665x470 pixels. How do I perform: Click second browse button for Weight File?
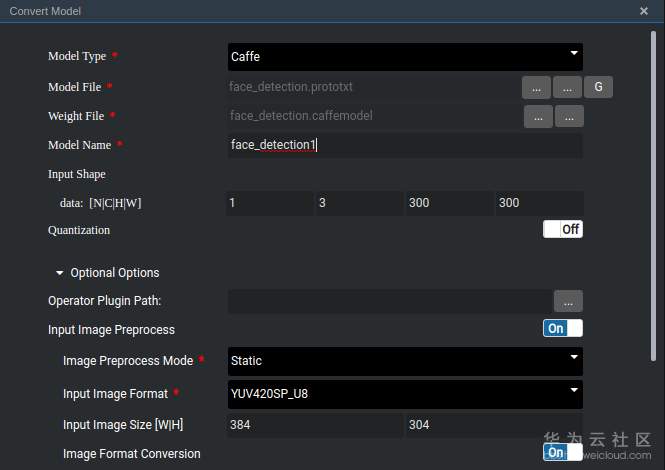tap(569, 117)
